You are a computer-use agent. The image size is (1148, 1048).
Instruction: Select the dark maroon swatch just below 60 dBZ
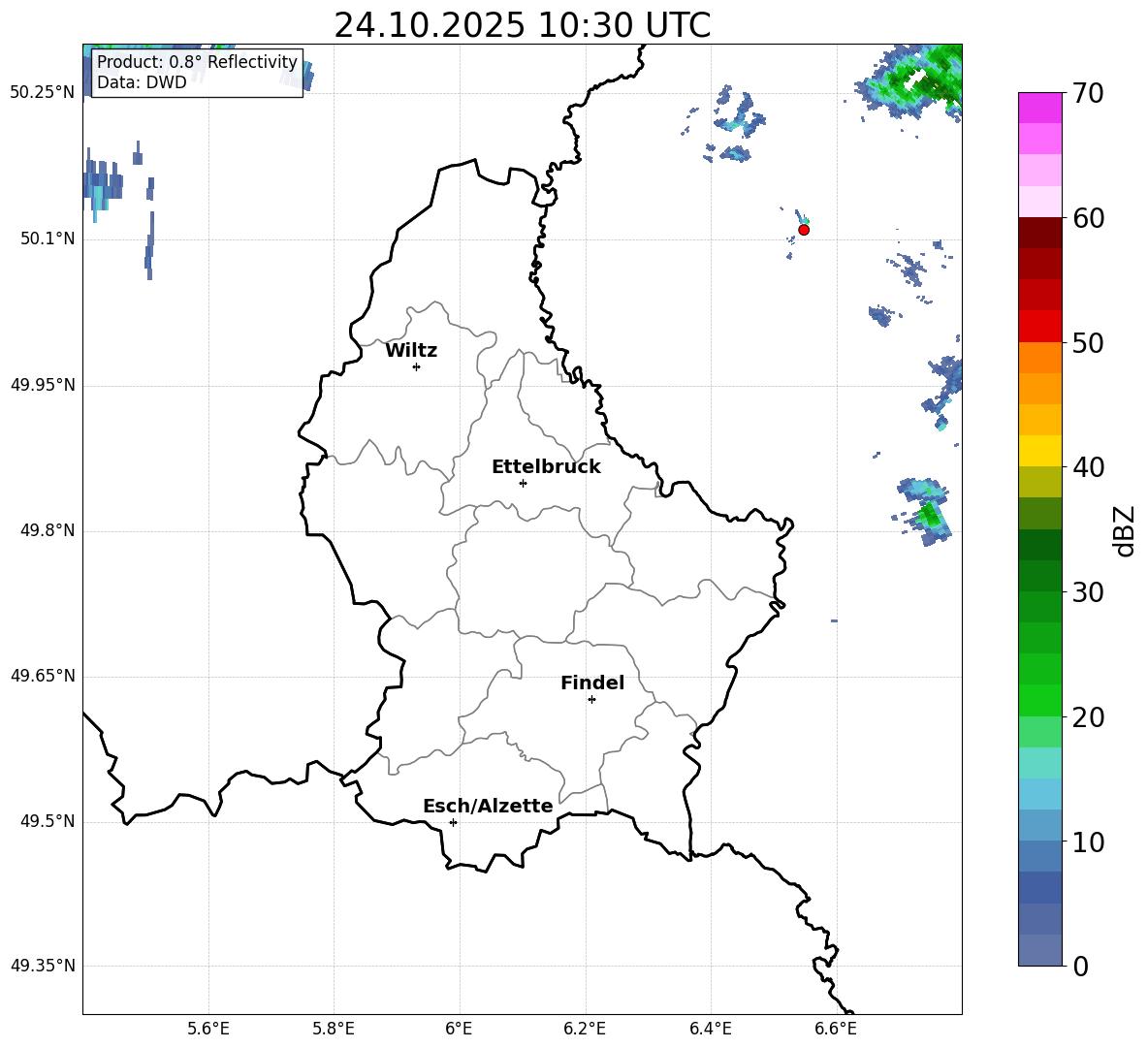1040,233
